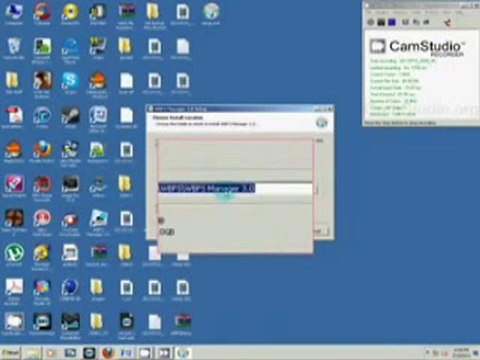
Task: Click the Start button on taskbar
Action: pyautogui.click(x=10, y=353)
